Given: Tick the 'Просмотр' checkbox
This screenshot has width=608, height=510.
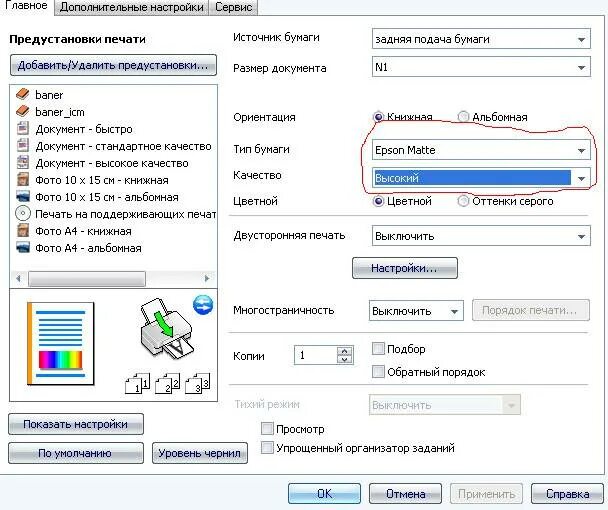Looking at the screenshot, I should (x=267, y=429).
